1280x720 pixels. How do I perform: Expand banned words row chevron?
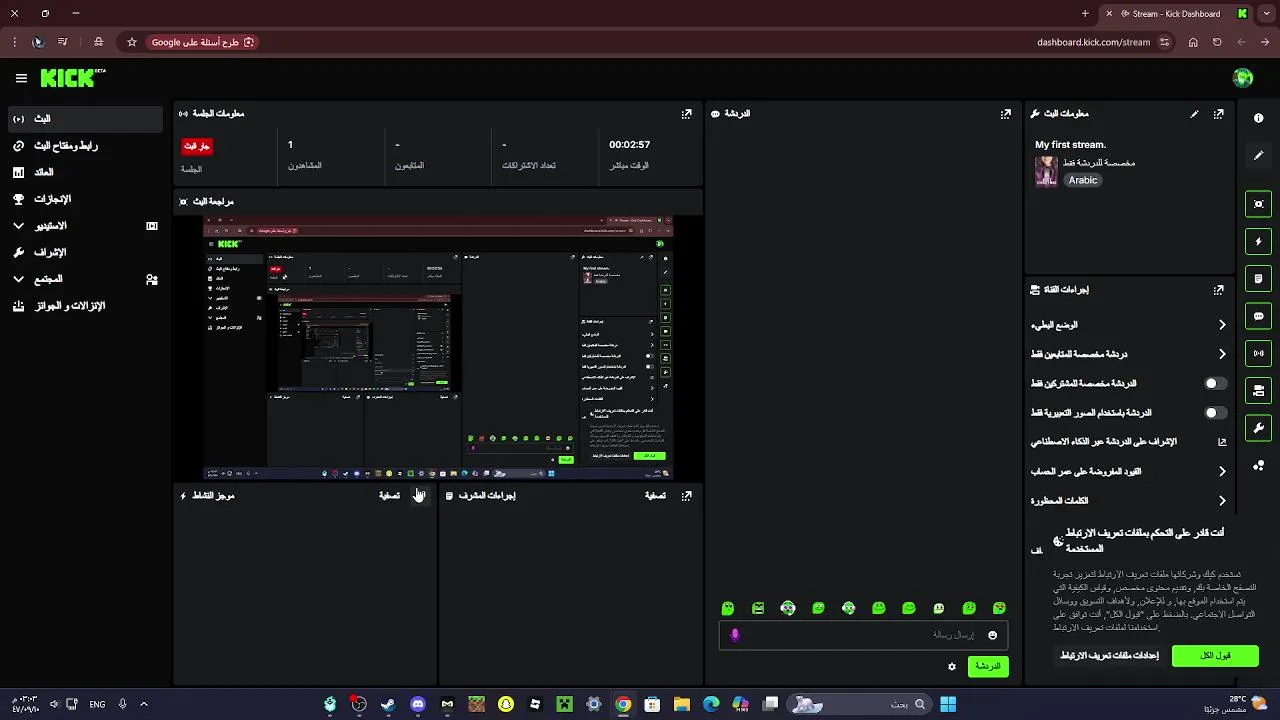point(1221,500)
